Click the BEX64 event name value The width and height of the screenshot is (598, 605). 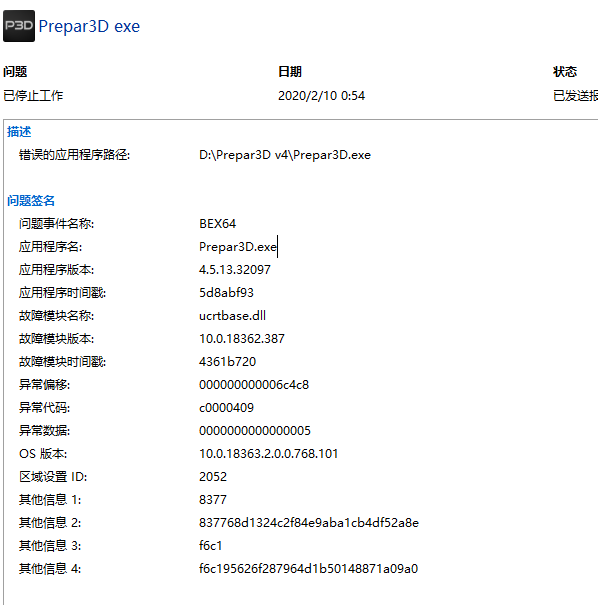(217, 224)
